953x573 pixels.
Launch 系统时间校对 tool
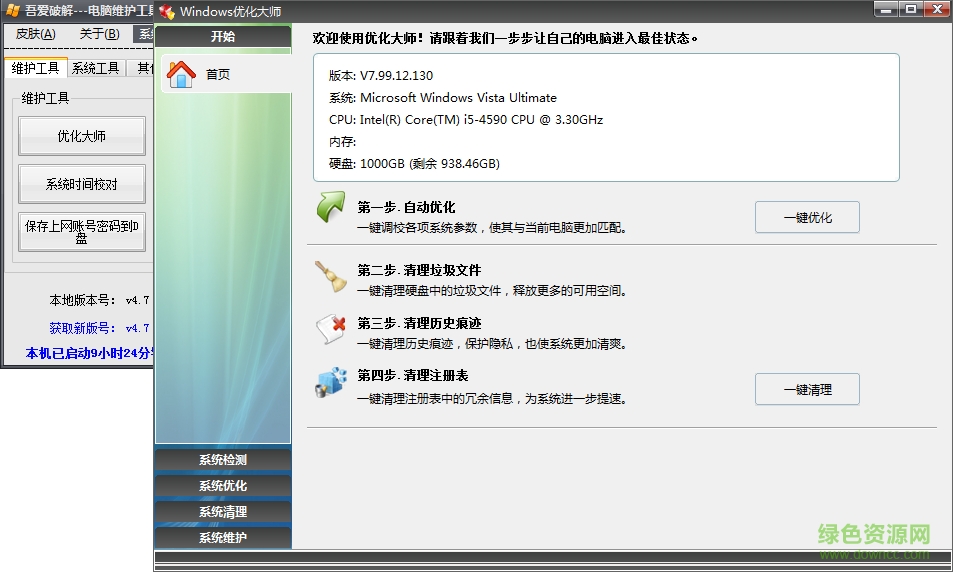pyautogui.click(x=81, y=185)
